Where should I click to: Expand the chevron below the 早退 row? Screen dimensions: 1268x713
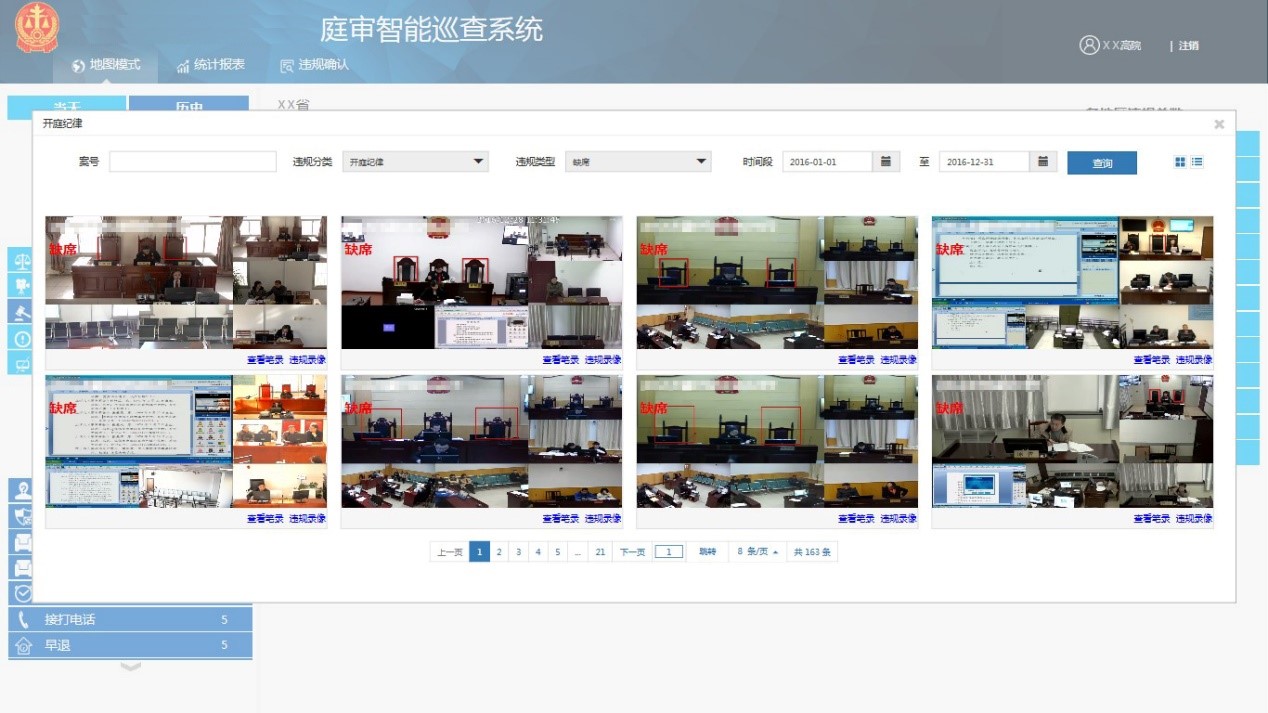coord(130,667)
